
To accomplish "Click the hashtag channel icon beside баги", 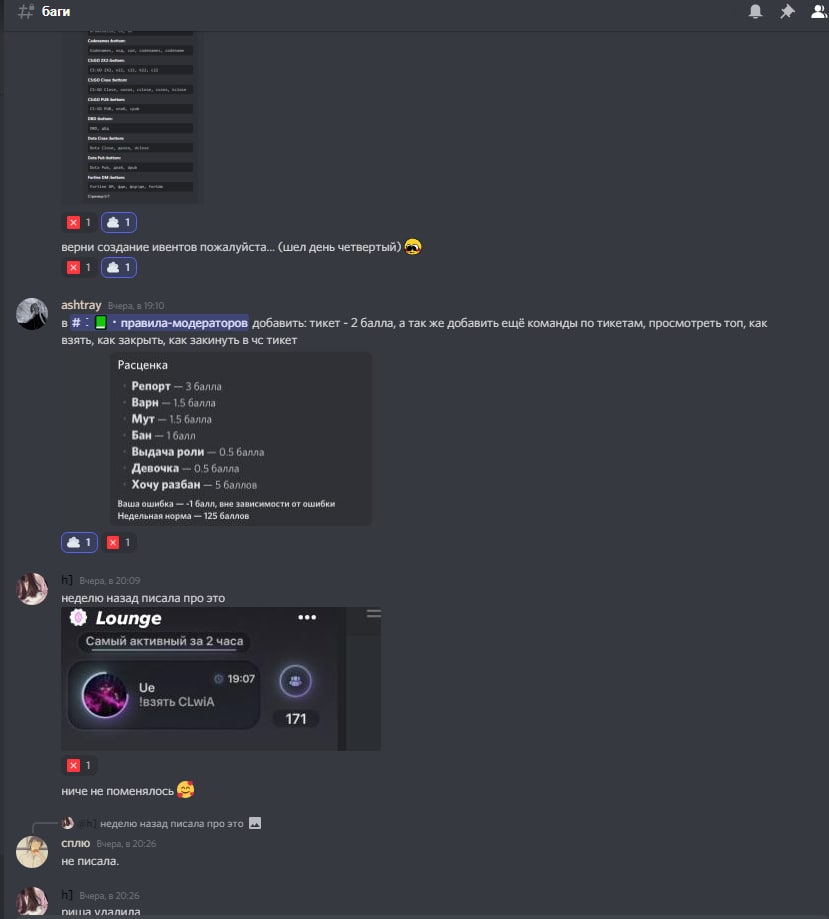I will point(25,12).
